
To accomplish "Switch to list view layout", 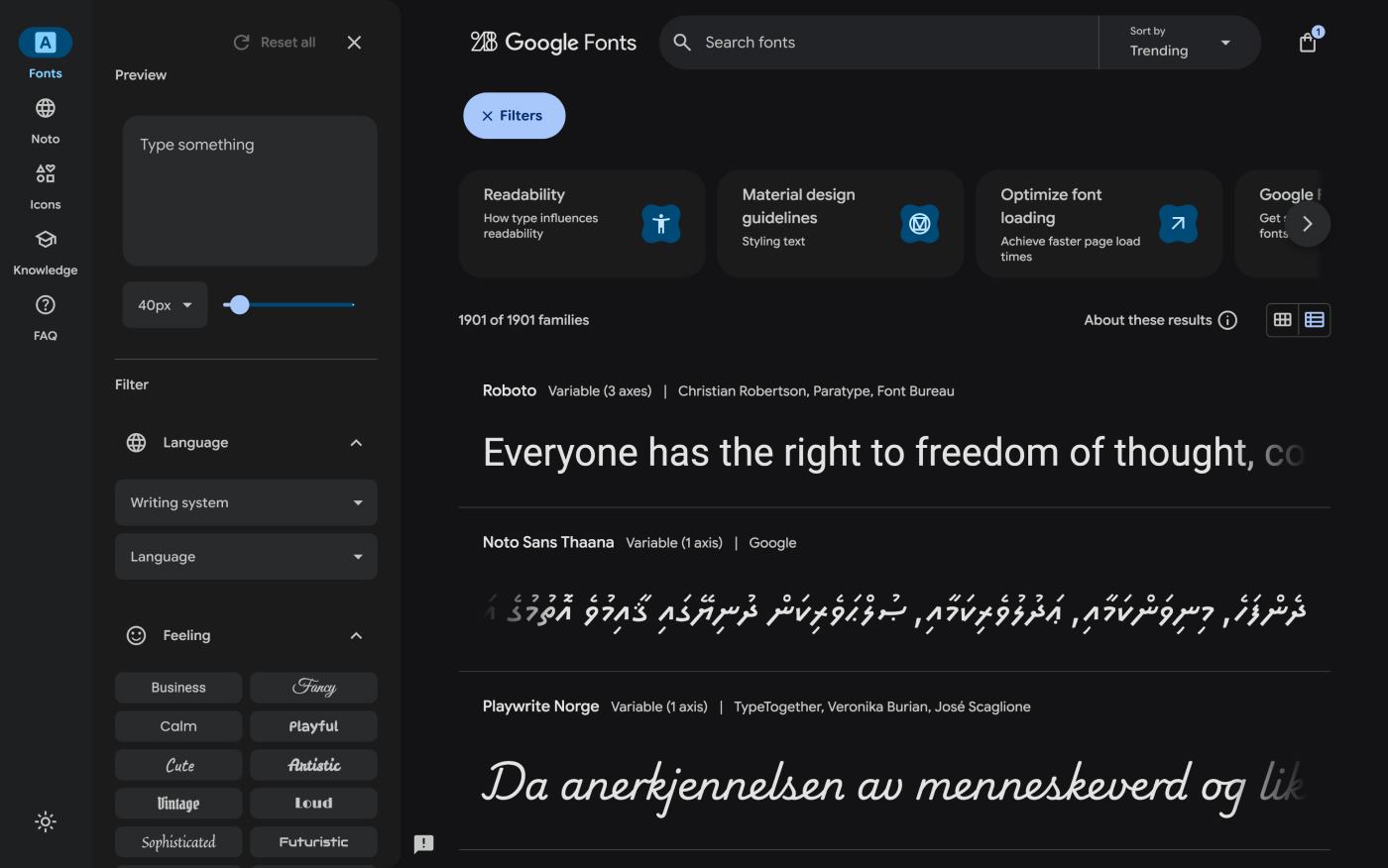I will (1315, 320).
